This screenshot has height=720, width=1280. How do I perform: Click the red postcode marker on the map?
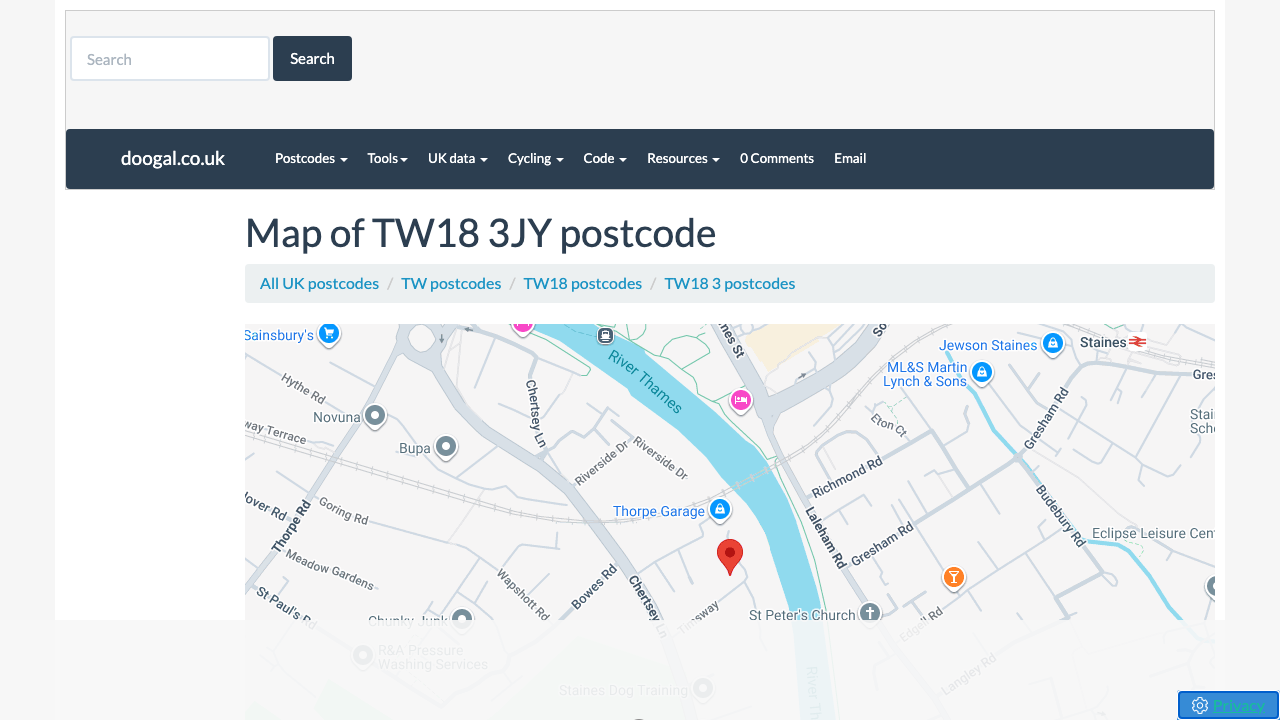730,556
